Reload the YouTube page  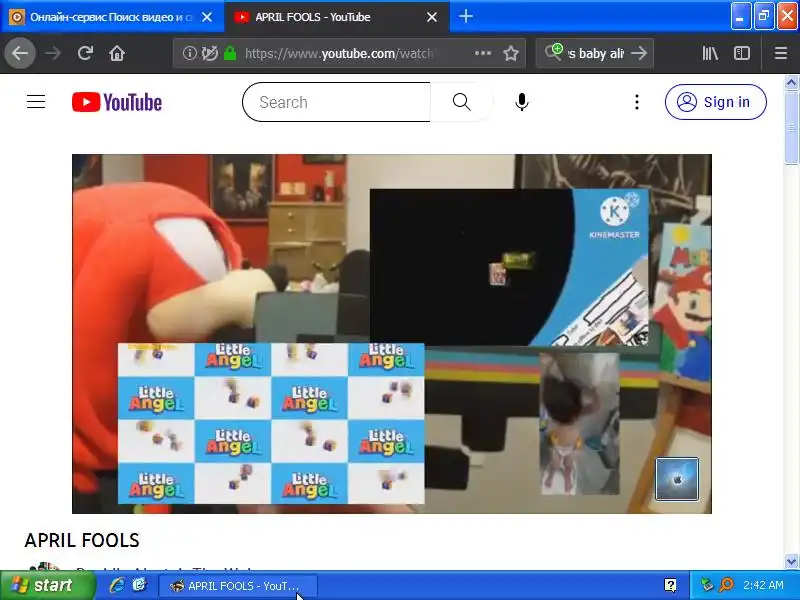pos(85,53)
